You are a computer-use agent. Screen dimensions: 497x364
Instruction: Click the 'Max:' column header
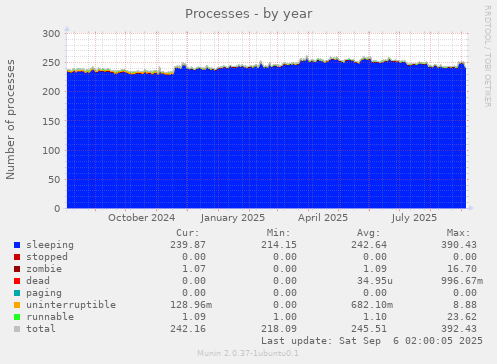point(459,233)
